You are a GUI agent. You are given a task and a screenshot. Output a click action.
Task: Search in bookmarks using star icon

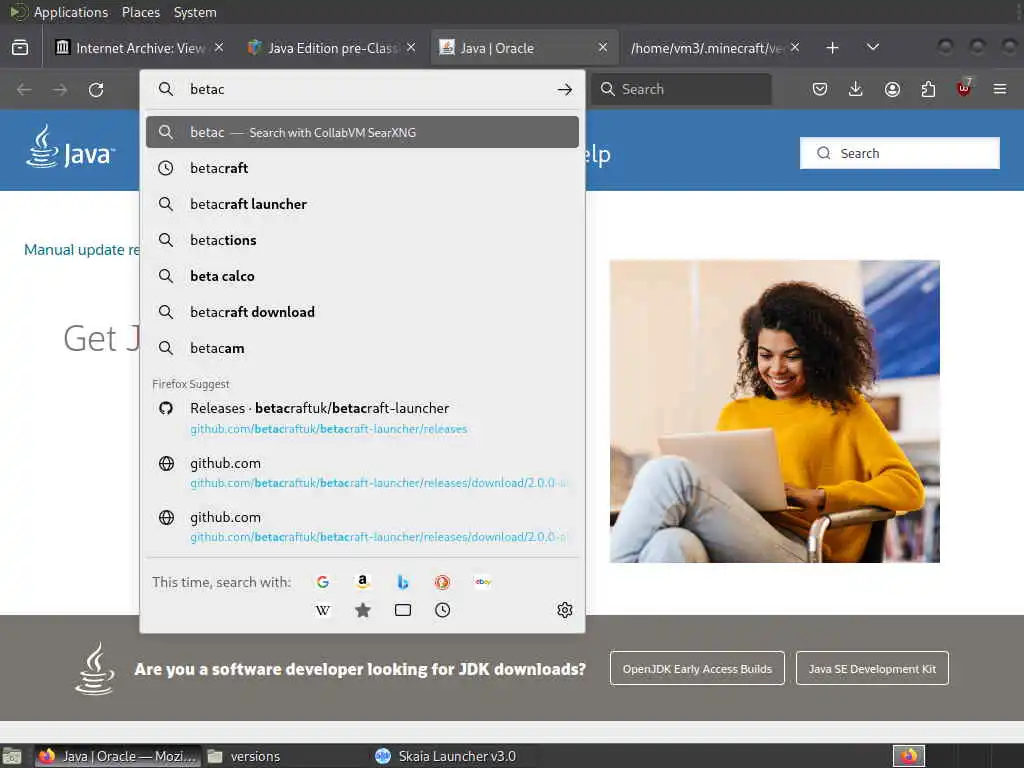(363, 610)
